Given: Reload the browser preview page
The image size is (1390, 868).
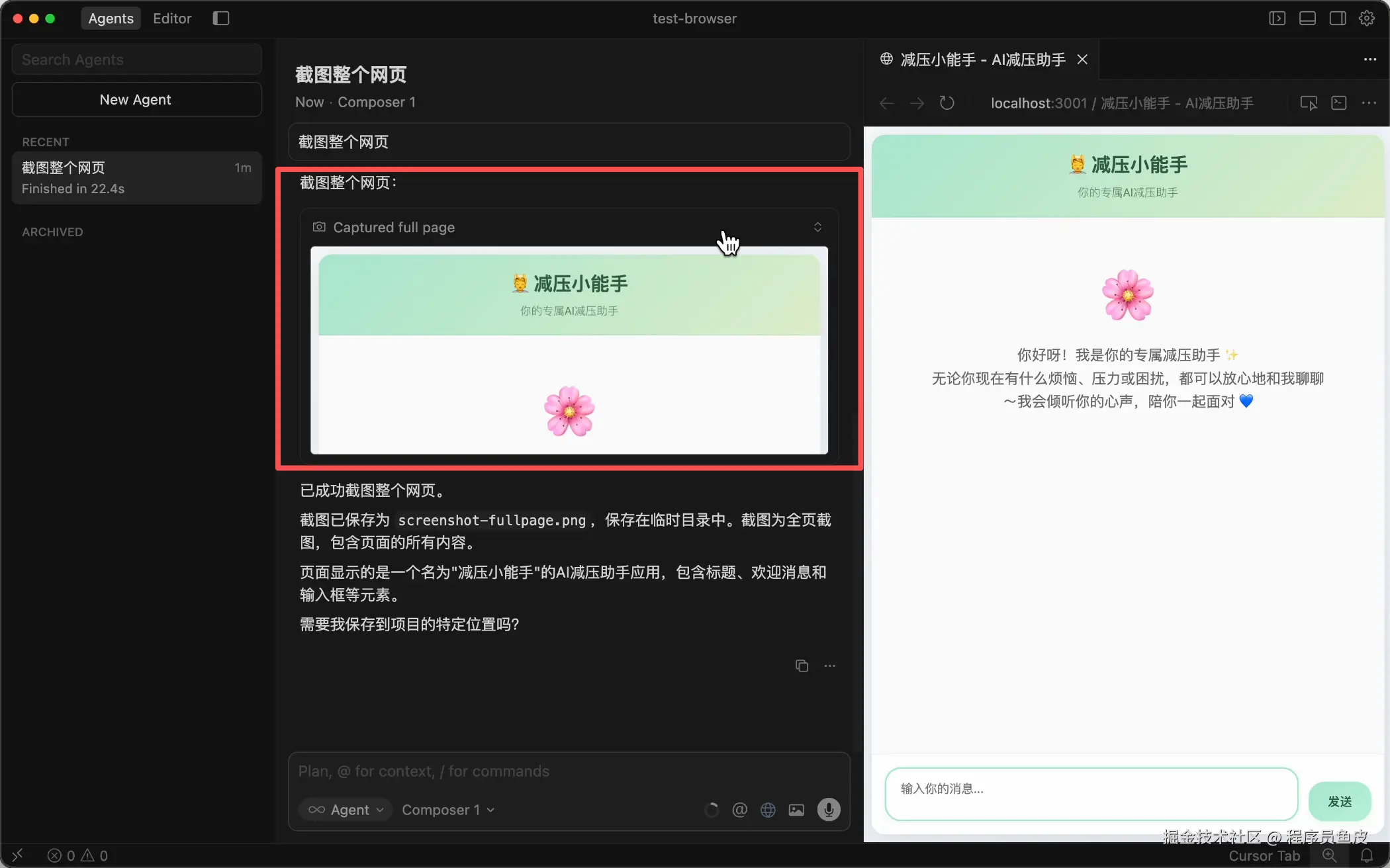Looking at the screenshot, I should (x=947, y=103).
